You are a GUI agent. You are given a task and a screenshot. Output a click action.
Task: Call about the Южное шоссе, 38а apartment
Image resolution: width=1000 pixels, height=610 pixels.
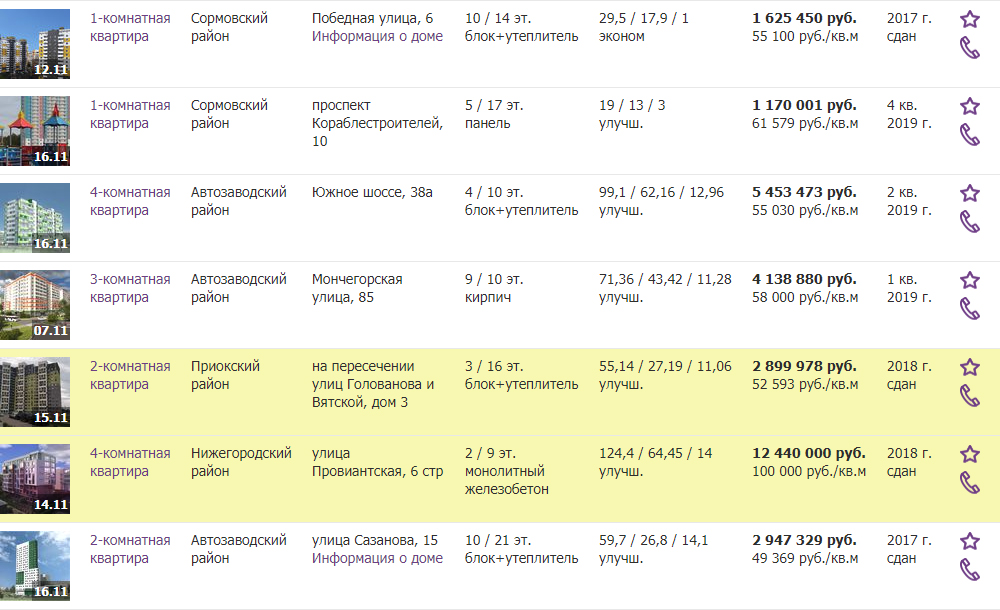[969, 222]
